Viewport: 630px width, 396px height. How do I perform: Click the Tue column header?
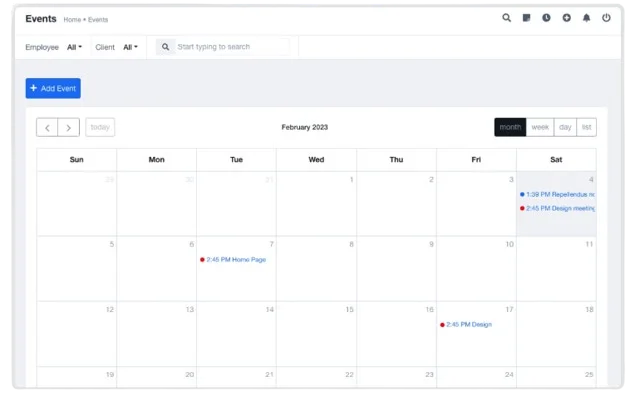pos(236,160)
